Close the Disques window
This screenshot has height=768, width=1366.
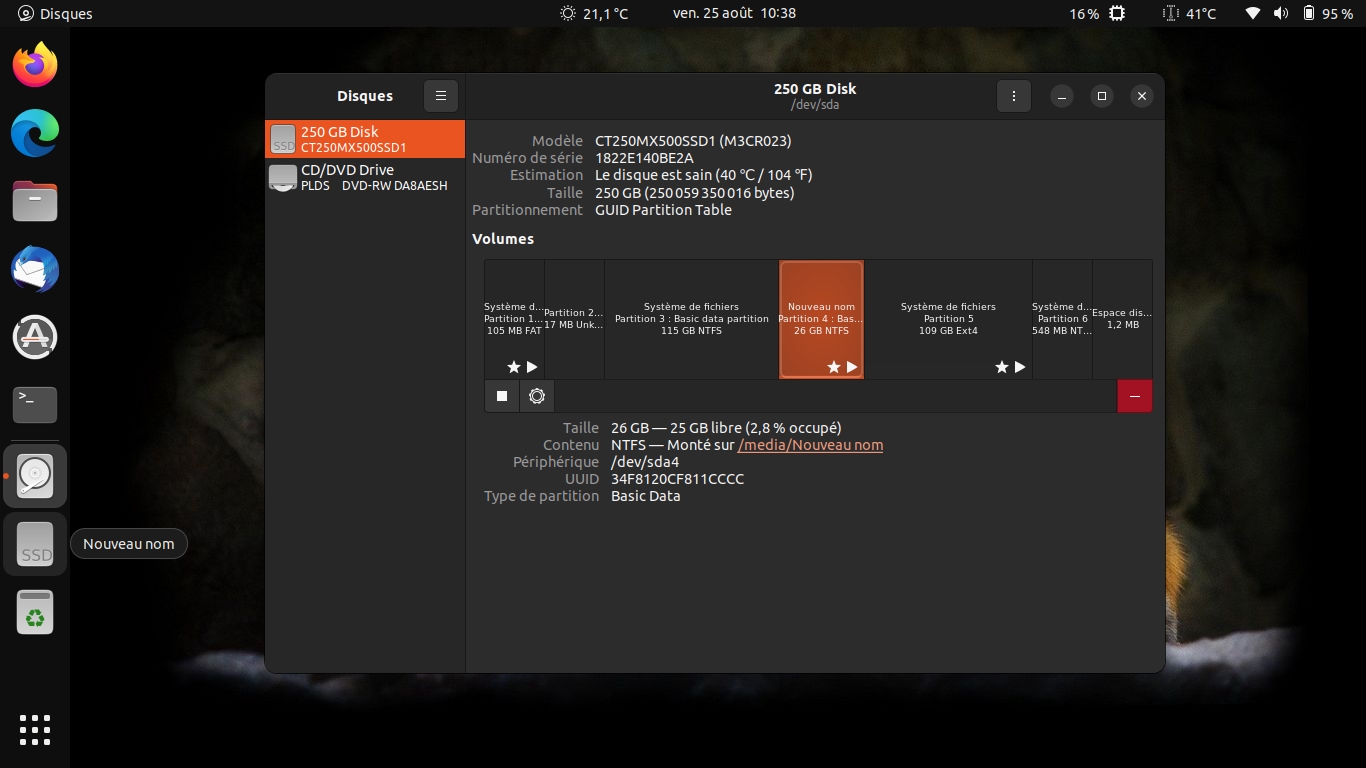1141,96
